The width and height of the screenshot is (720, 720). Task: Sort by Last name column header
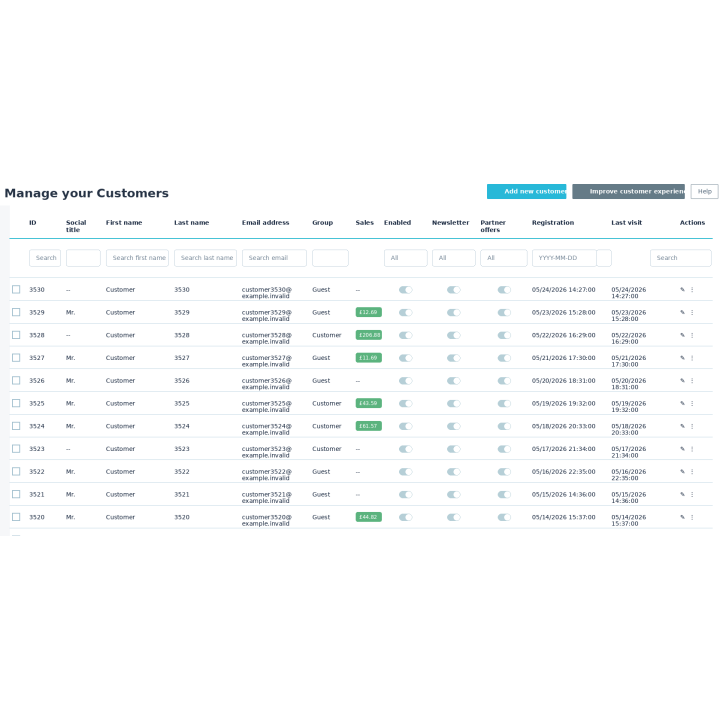(191, 223)
